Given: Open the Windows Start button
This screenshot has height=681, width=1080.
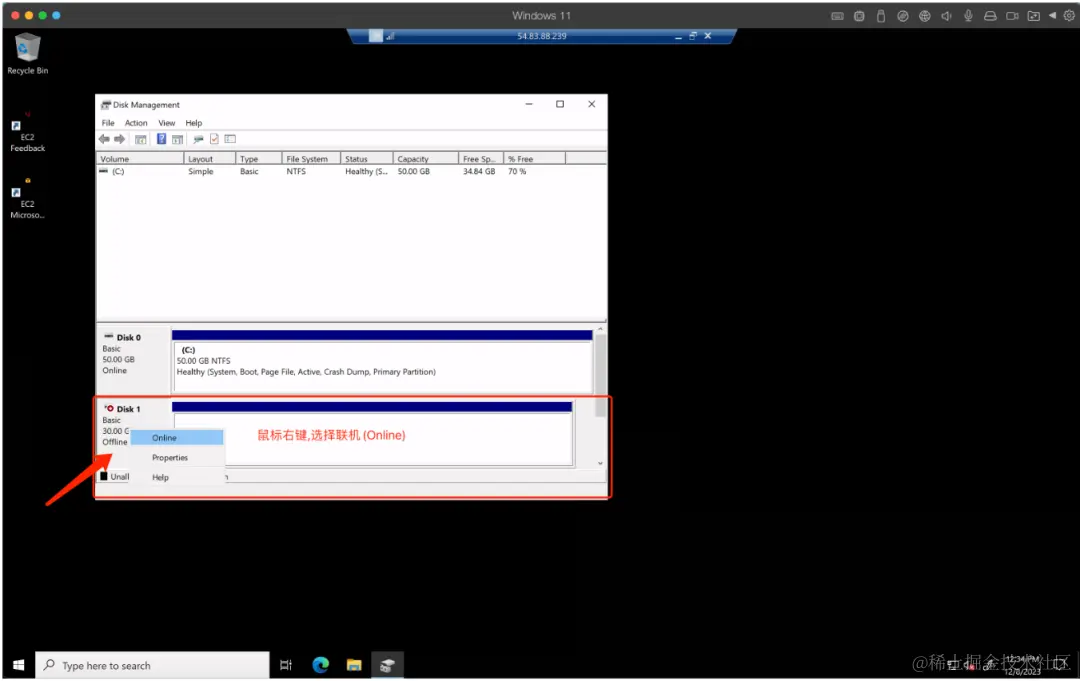Looking at the screenshot, I should coord(19,665).
